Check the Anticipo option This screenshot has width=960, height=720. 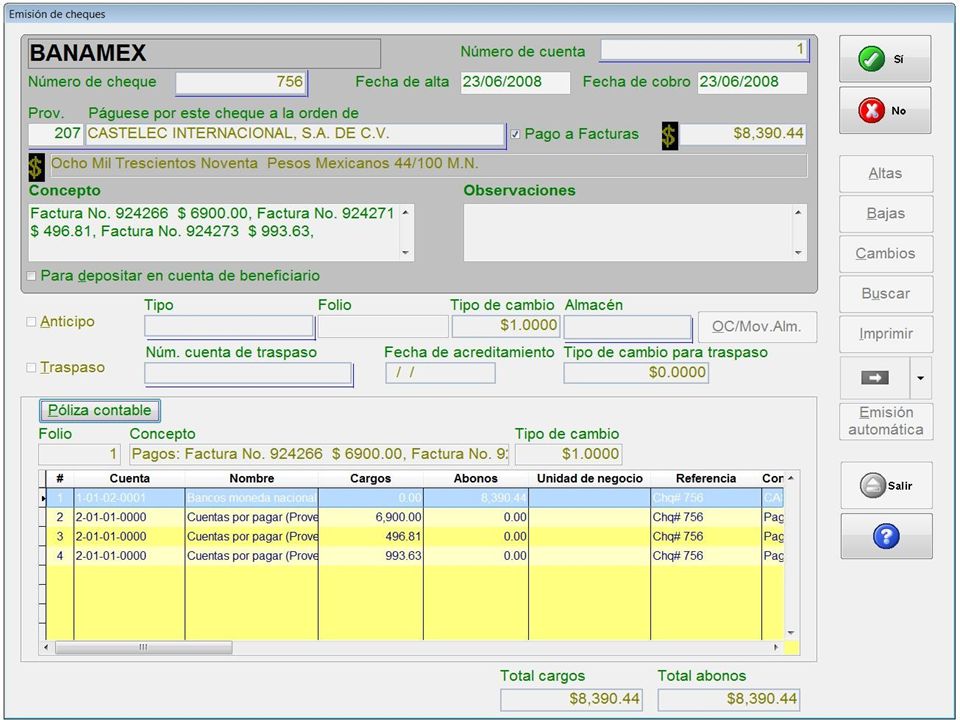coord(31,322)
